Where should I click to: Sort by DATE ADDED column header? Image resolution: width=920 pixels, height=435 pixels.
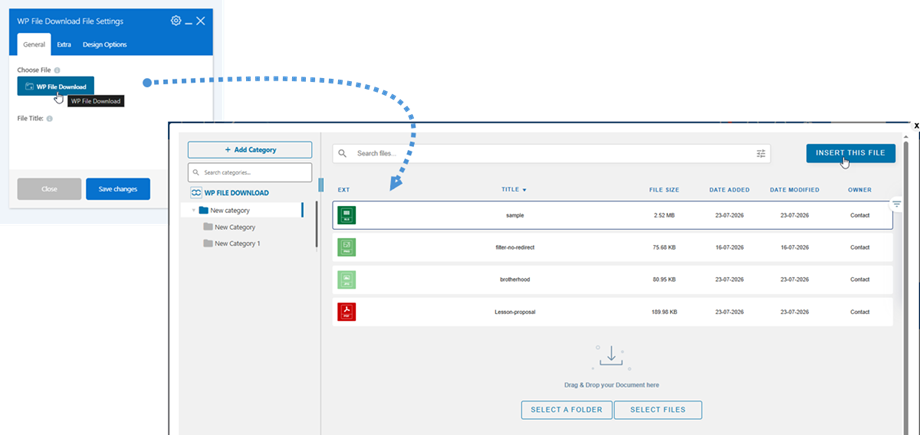tap(730, 190)
